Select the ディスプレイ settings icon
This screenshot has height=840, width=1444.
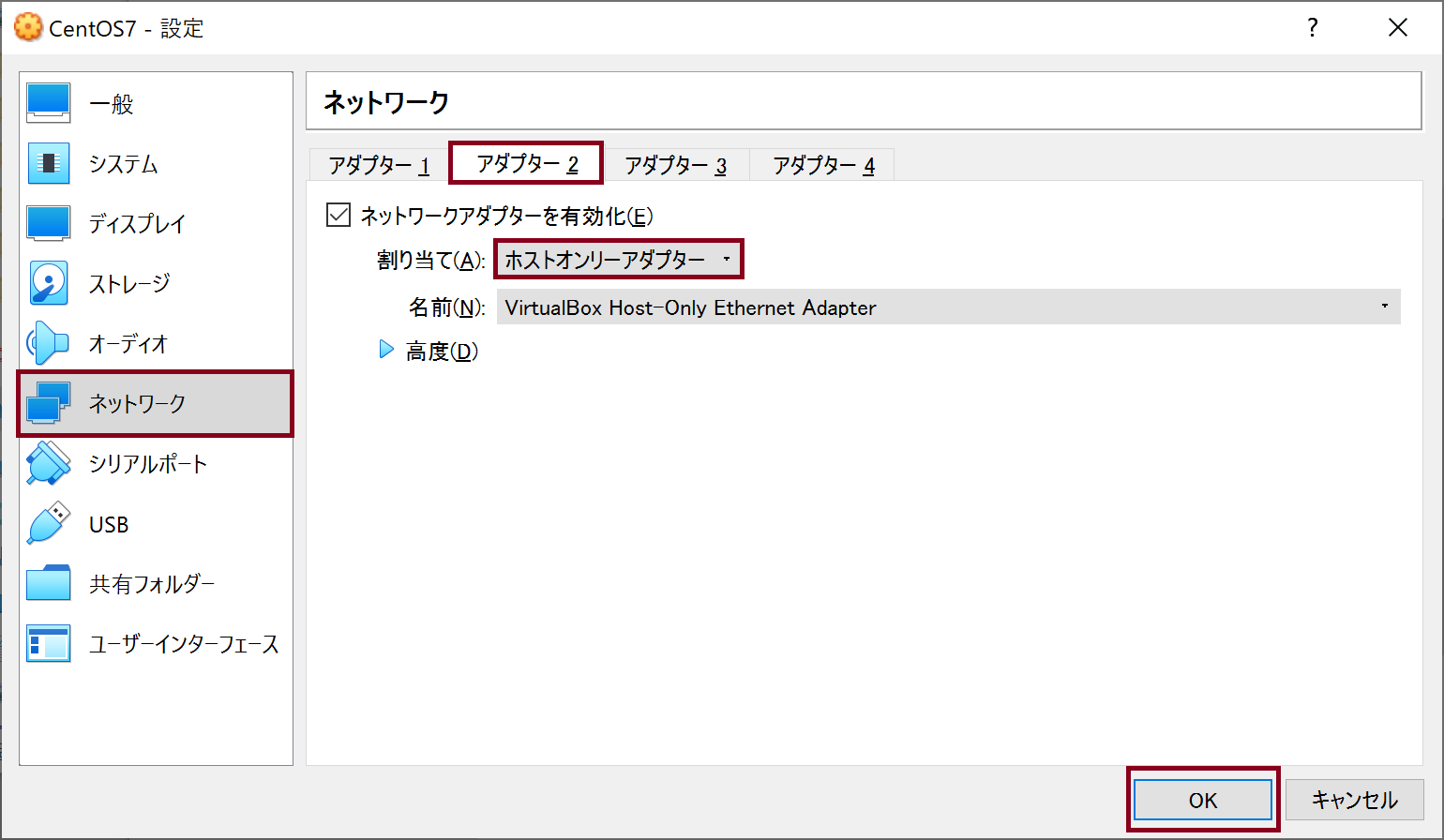(48, 223)
